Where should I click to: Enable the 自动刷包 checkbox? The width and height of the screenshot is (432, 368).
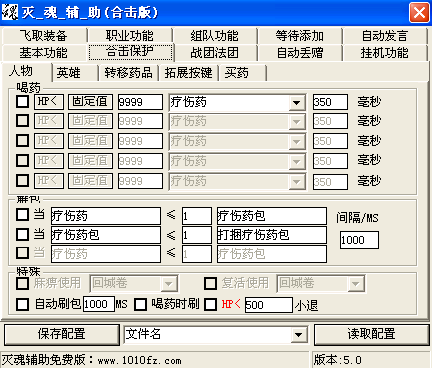(22, 304)
